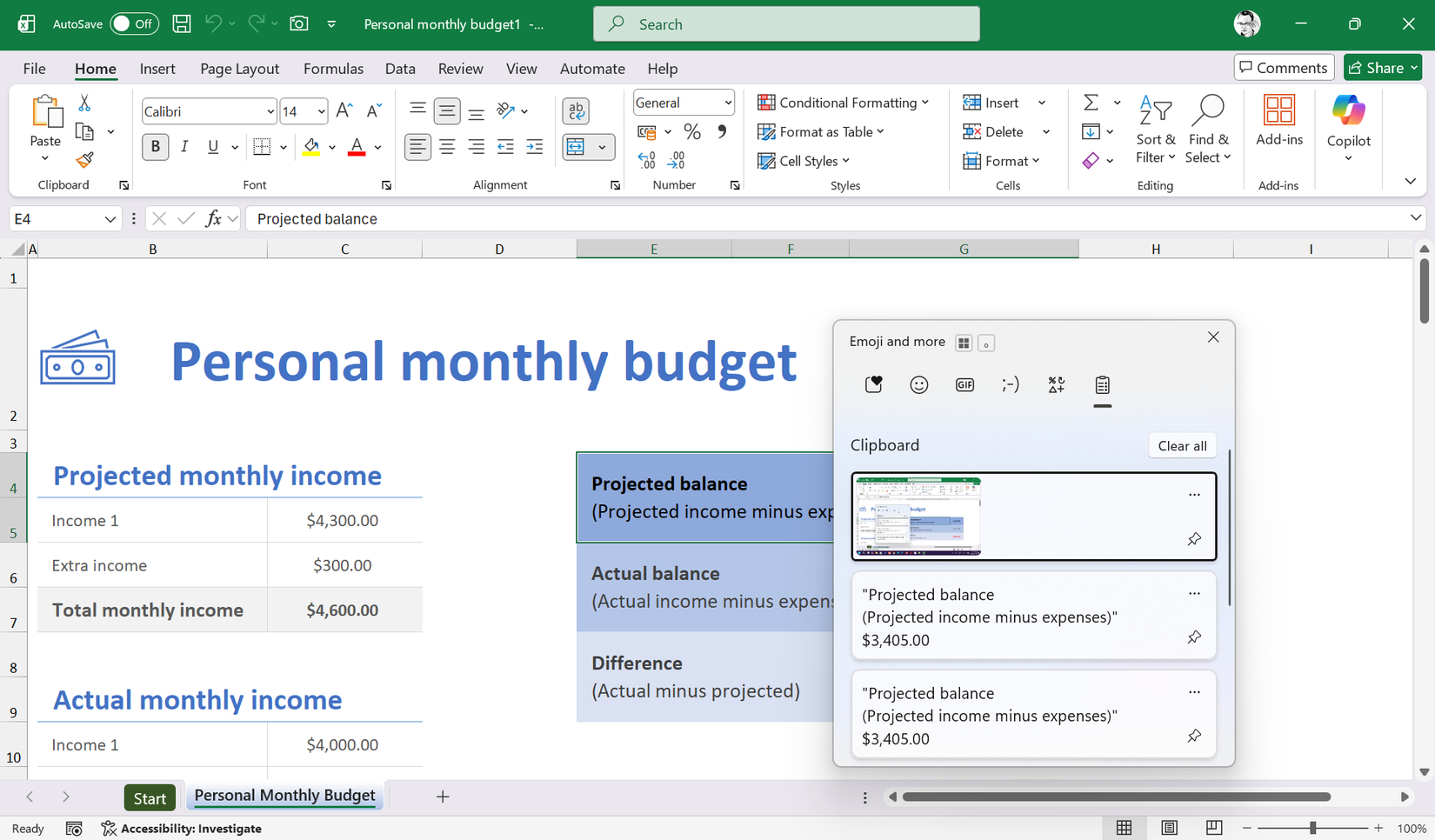Image resolution: width=1435 pixels, height=840 pixels.
Task: Apply Comma Style number format
Action: click(722, 132)
